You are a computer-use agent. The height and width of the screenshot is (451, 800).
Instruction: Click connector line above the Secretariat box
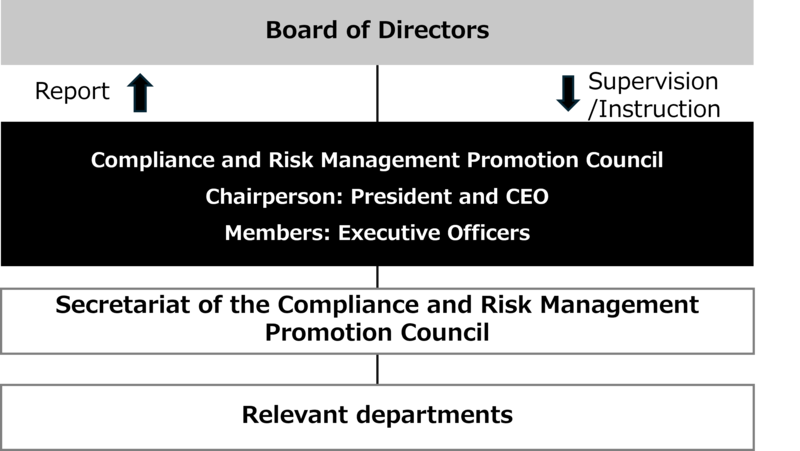click(x=377, y=277)
